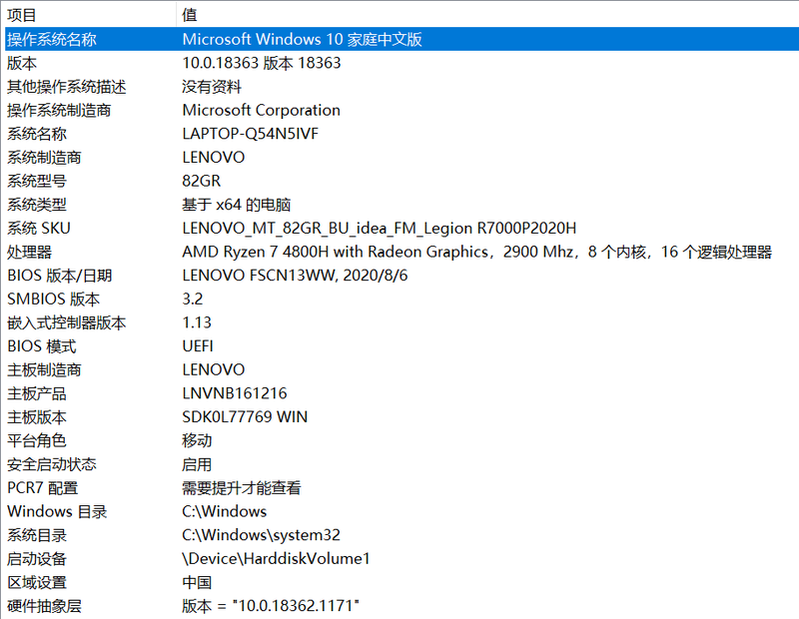
Task: Click the LENOVO_MT_82GR_BU_idea_FM_Legion R7000P2020H value
Action: click(x=379, y=228)
